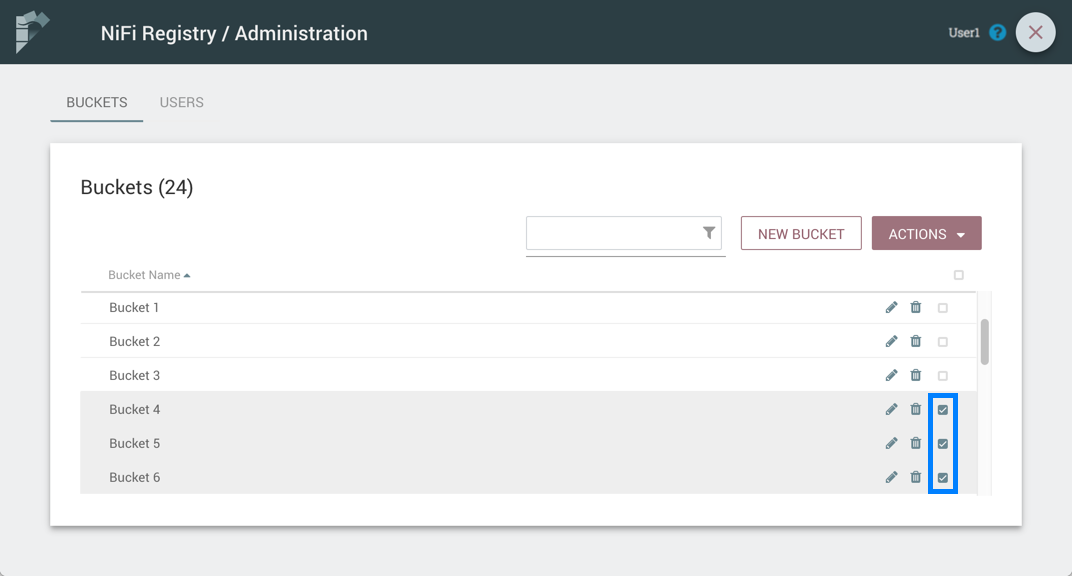This screenshot has height=576, width=1072.
Task: Check the Bucket 1 checkbox
Action: [x=942, y=308]
